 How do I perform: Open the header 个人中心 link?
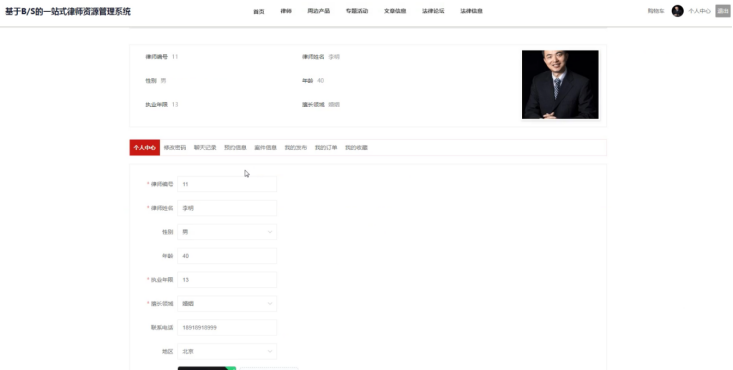pyautogui.click(x=699, y=11)
